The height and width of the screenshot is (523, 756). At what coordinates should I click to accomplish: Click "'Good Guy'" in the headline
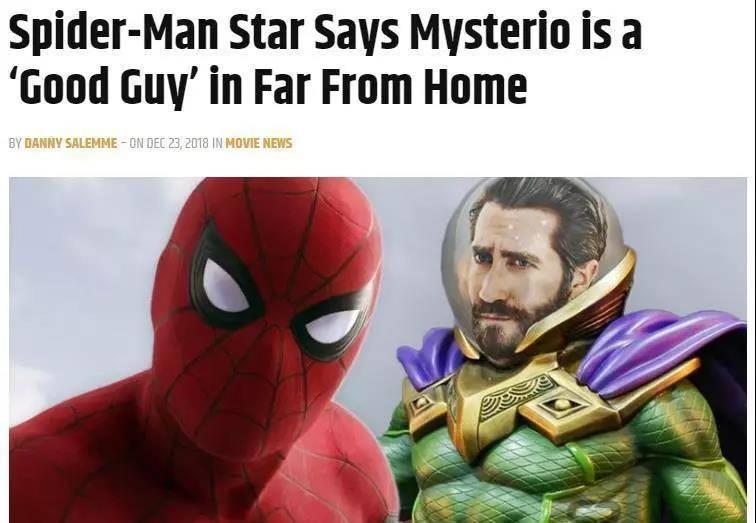point(108,87)
